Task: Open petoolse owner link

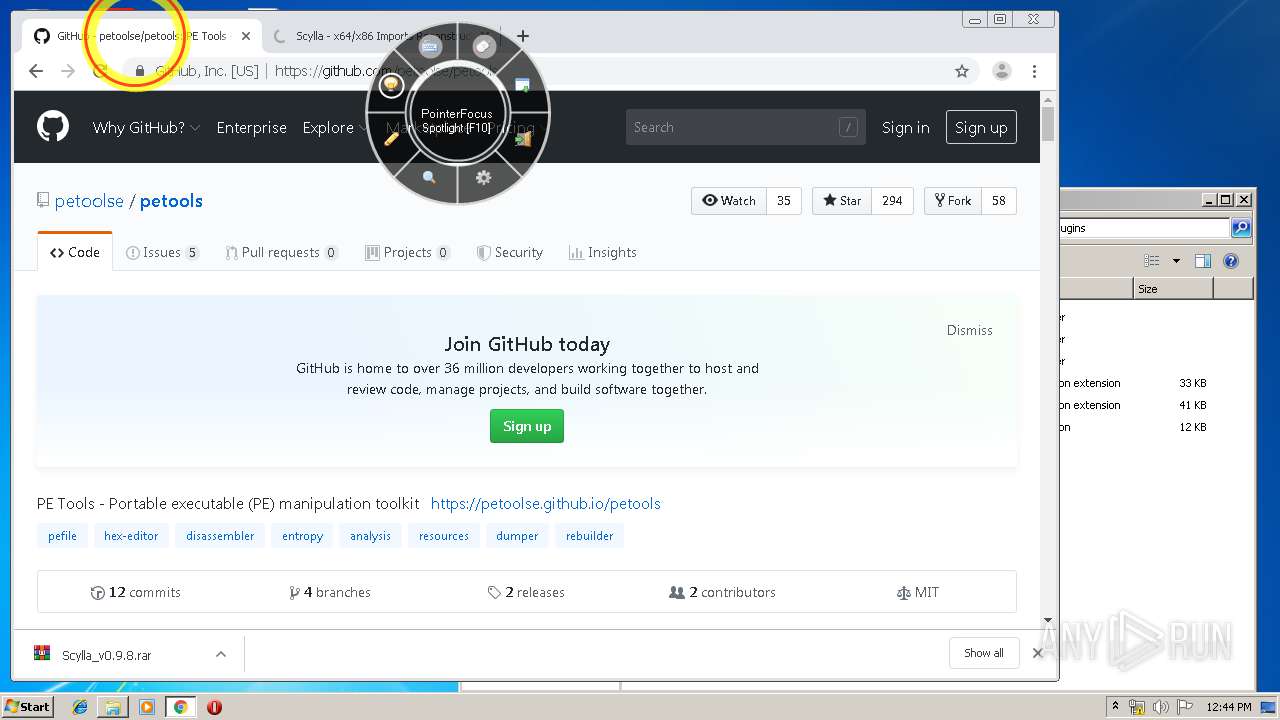Action: click(89, 201)
